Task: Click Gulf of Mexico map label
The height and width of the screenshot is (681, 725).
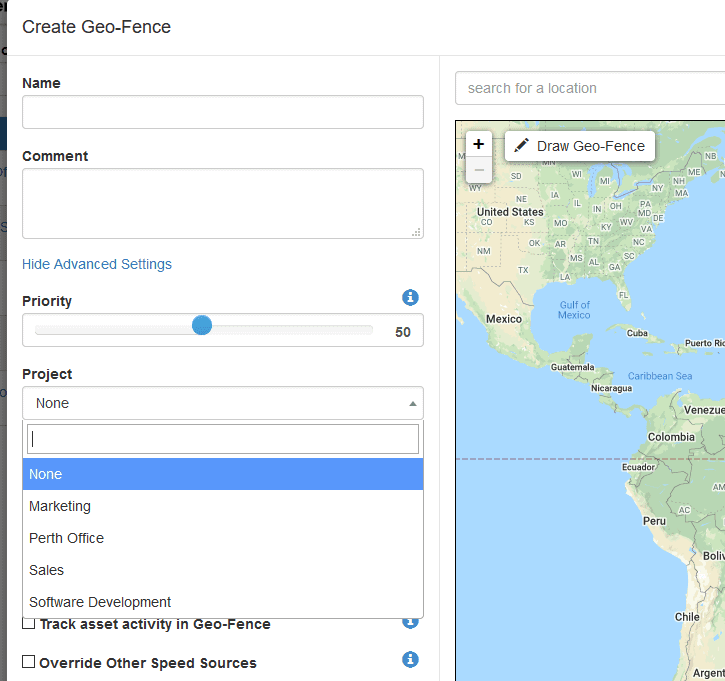Action: click(574, 310)
